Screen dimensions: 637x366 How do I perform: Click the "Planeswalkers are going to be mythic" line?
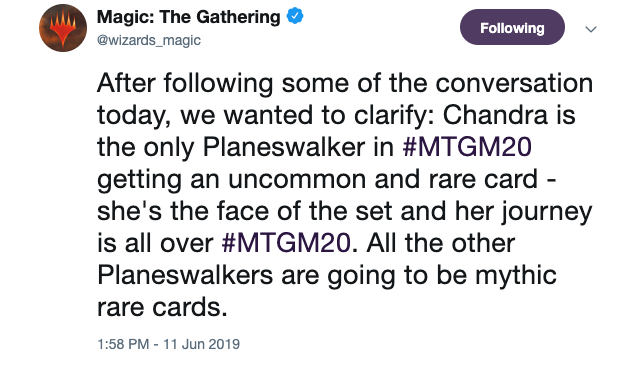point(327,275)
